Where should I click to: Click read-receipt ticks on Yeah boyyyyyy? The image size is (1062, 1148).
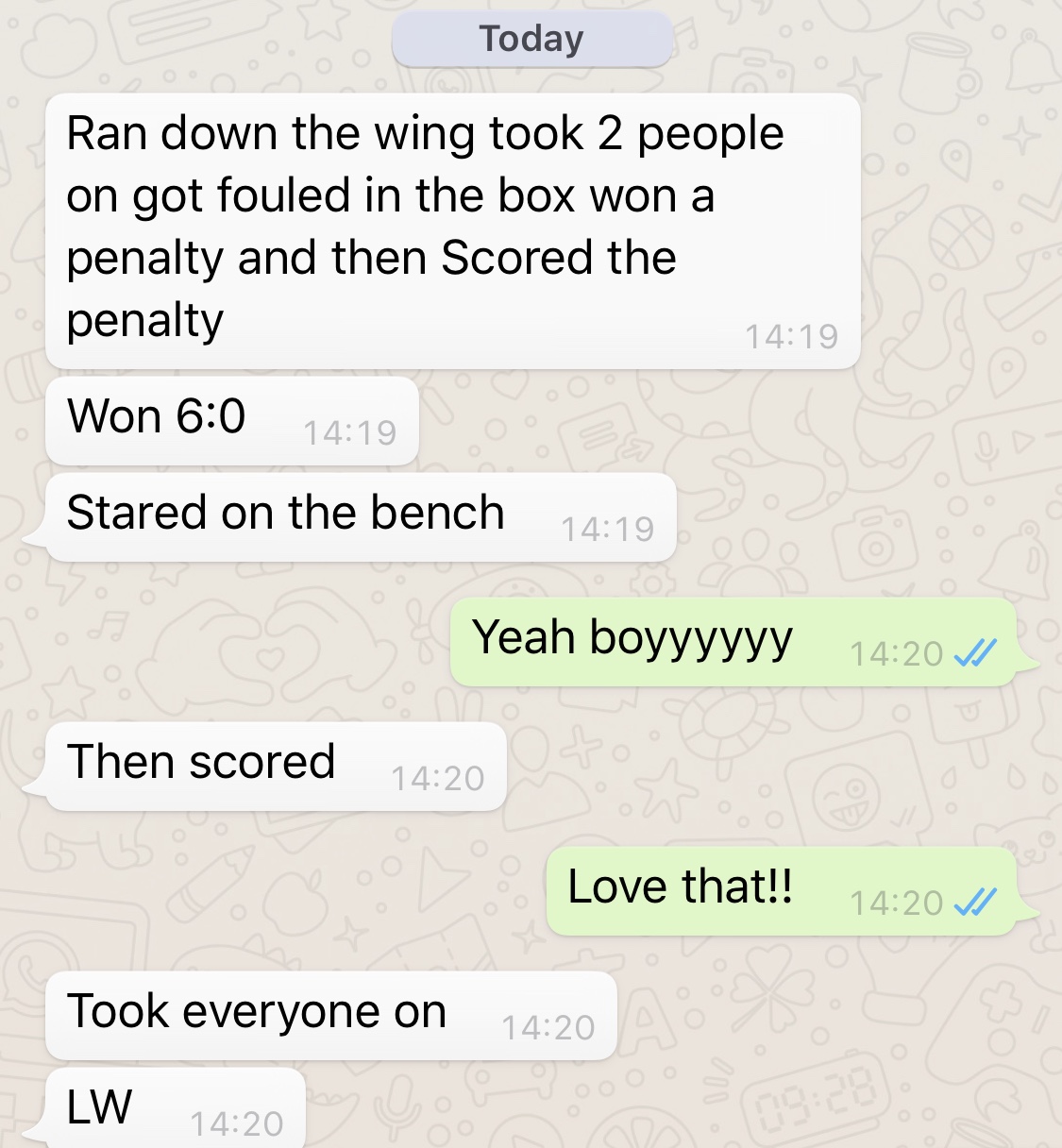coord(975,653)
